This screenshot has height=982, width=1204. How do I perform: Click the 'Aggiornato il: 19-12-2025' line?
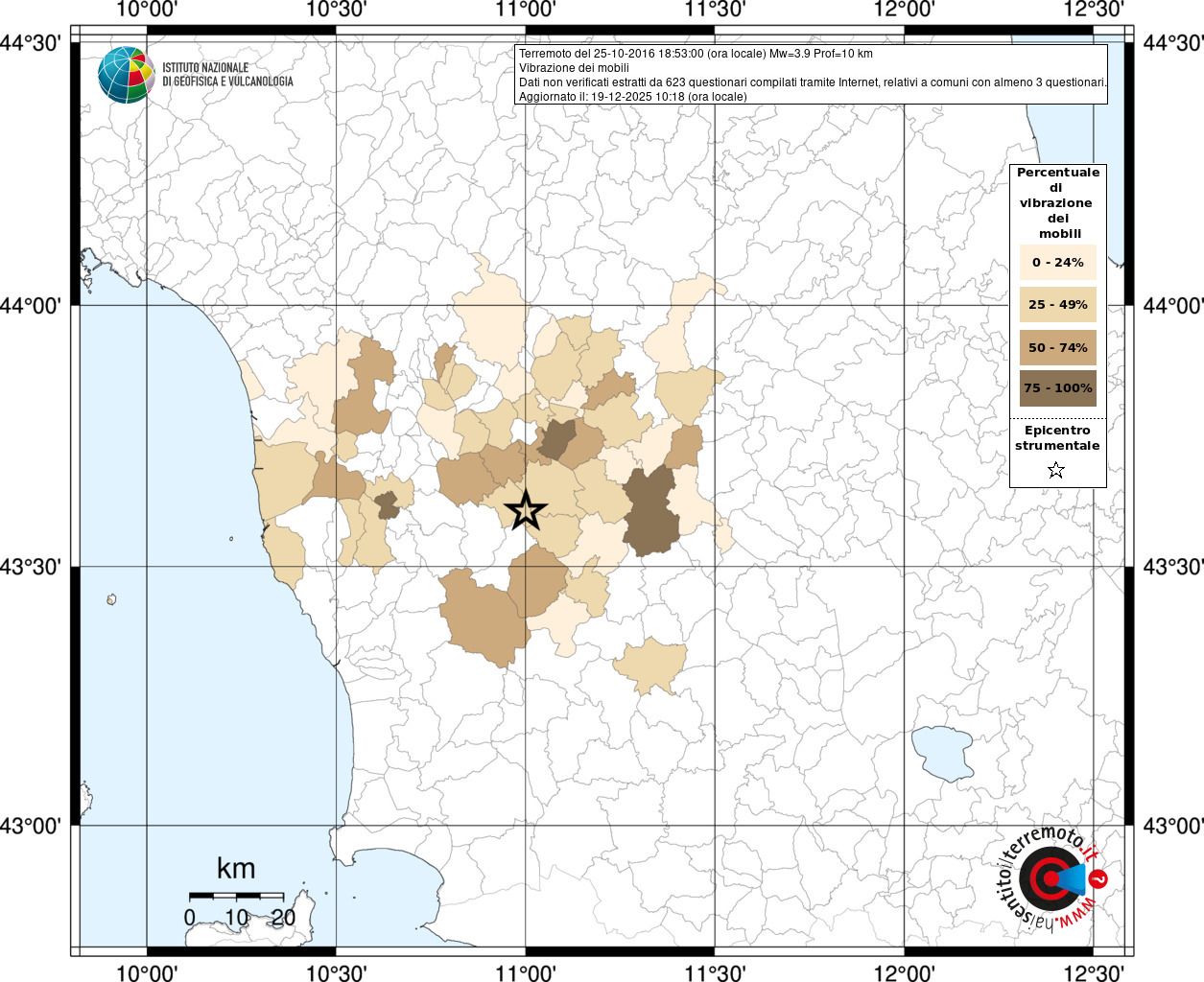coord(632,97)
